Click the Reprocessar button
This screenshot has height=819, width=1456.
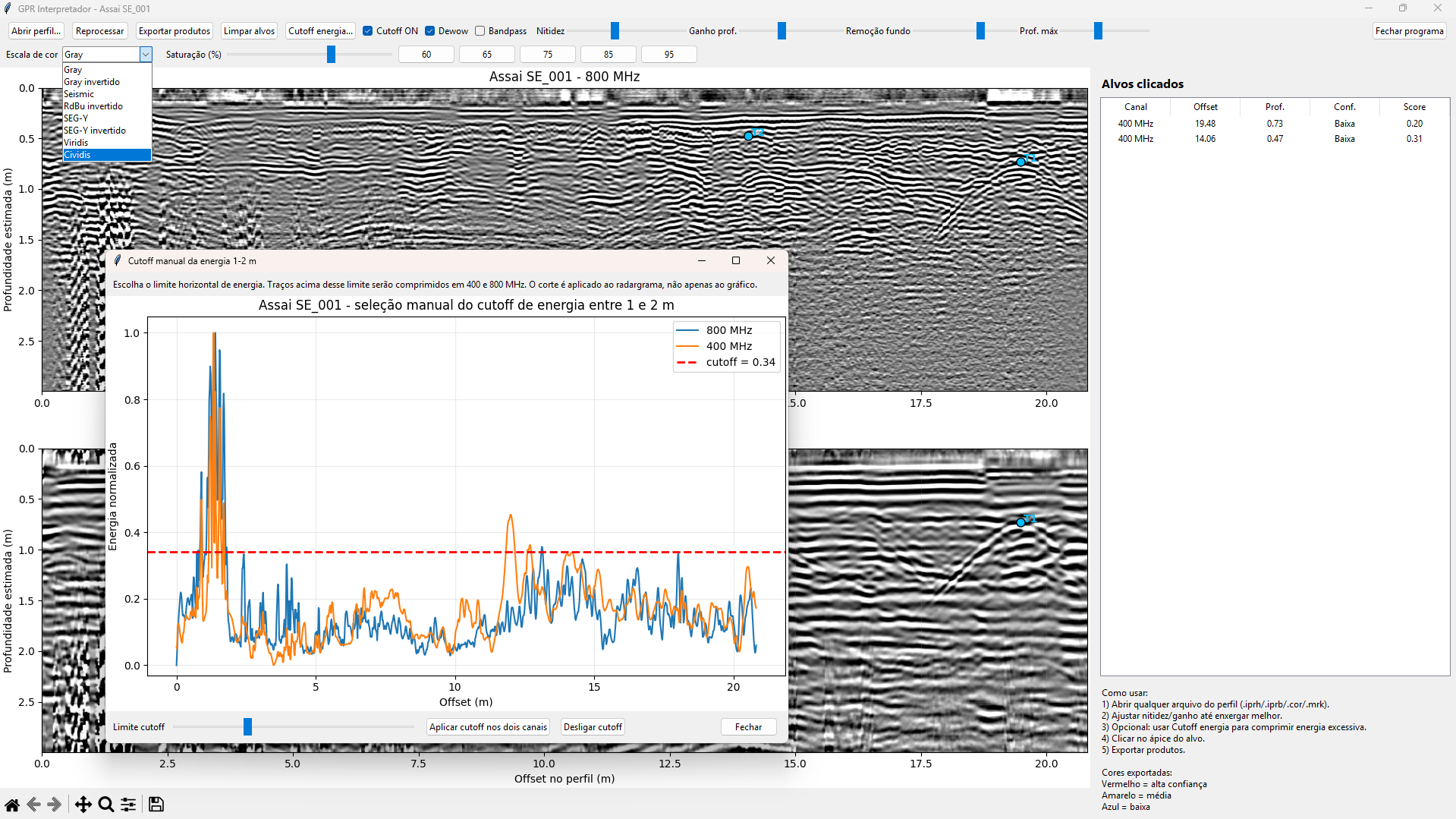tap(99, 31)
